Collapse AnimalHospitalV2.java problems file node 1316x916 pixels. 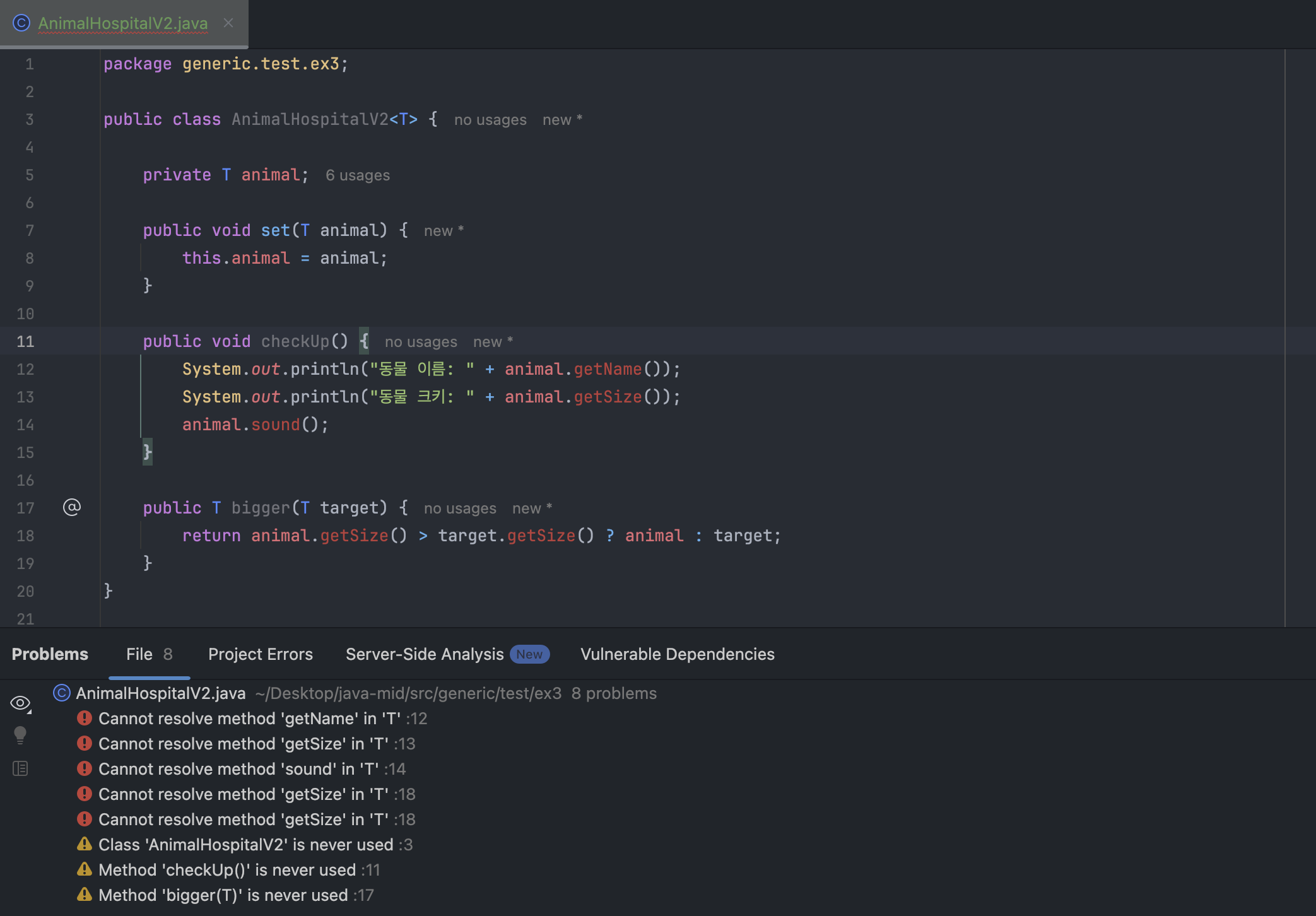pyautogui.click(x=161, y=693)
